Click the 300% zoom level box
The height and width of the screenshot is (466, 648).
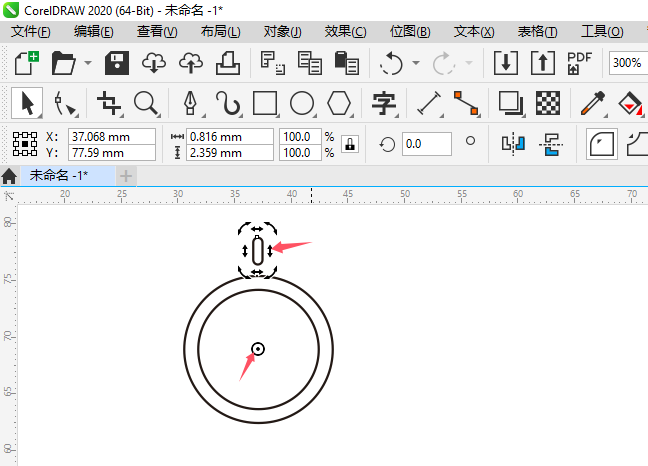click(x=627, y=63)
